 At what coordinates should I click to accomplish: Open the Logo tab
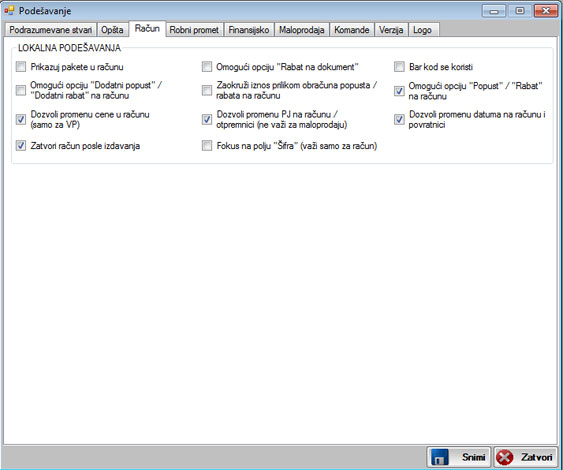pos(422,30)
